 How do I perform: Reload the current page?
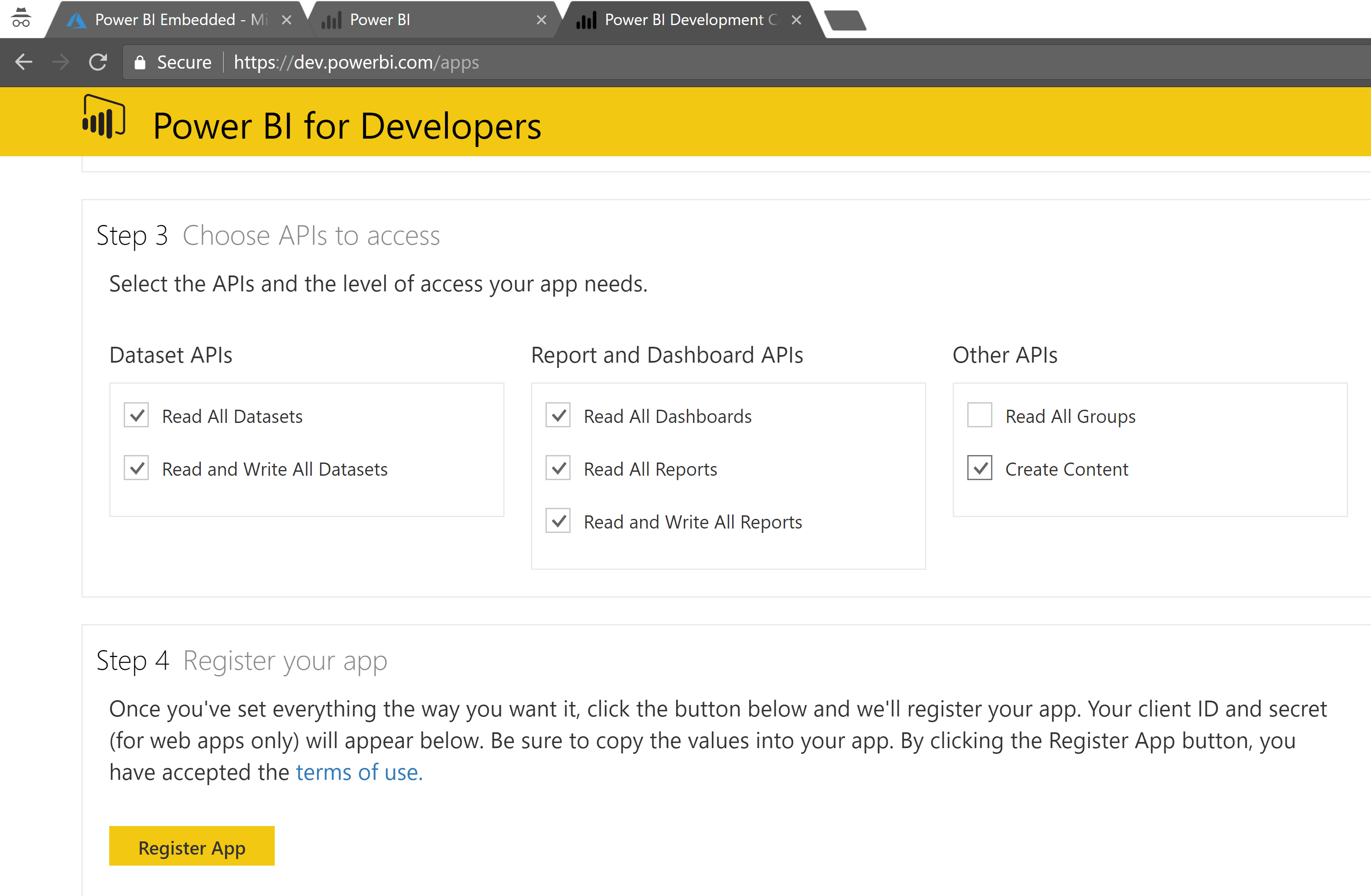tap(98, 62)
